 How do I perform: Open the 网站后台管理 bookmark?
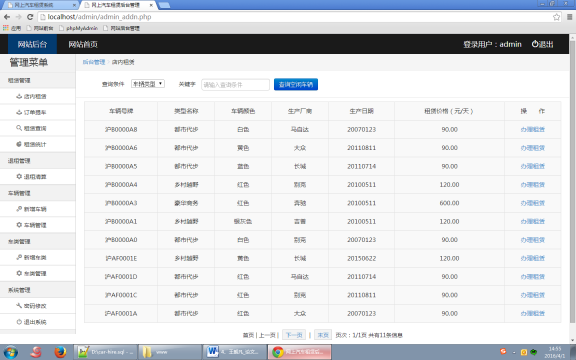tap(122, 28)
